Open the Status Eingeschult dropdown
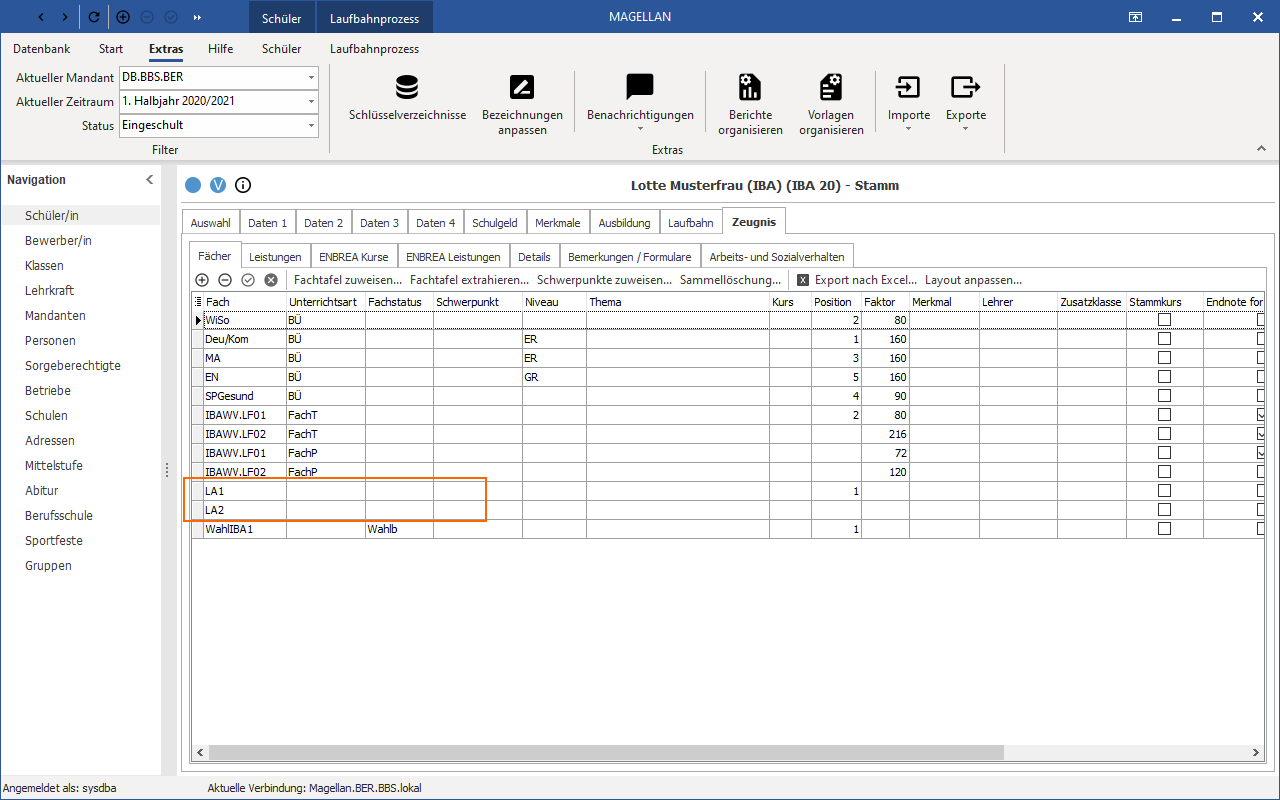Screen dimensions: 1280x800 (x=311, y=125)
